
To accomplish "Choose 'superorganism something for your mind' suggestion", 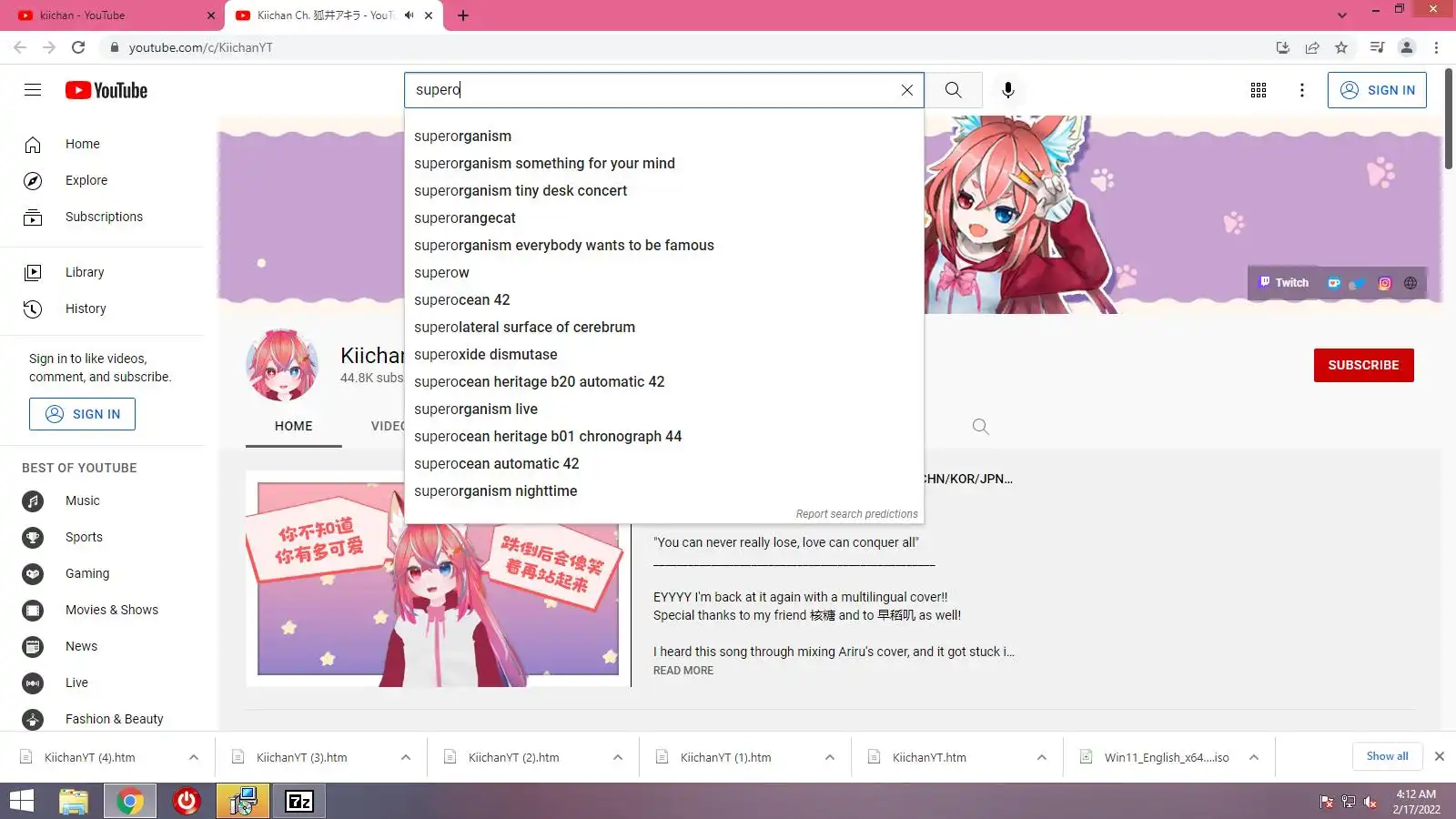I will 663,163.
